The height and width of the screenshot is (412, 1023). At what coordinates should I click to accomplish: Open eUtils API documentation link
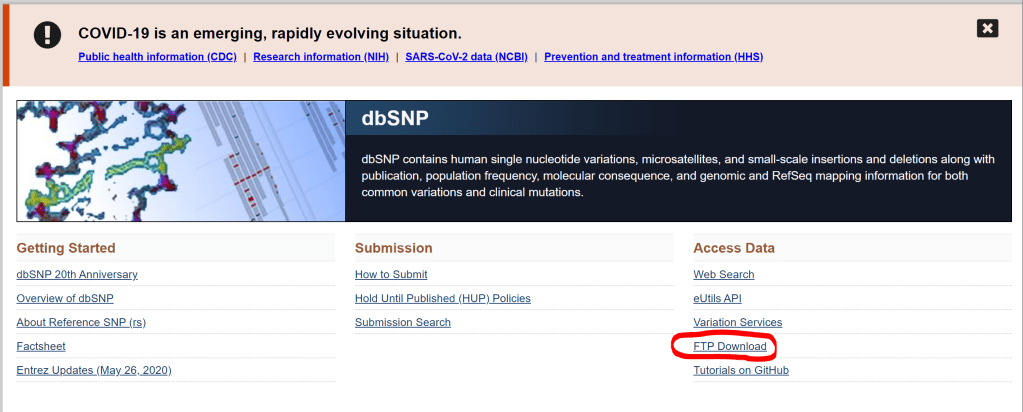717,298
